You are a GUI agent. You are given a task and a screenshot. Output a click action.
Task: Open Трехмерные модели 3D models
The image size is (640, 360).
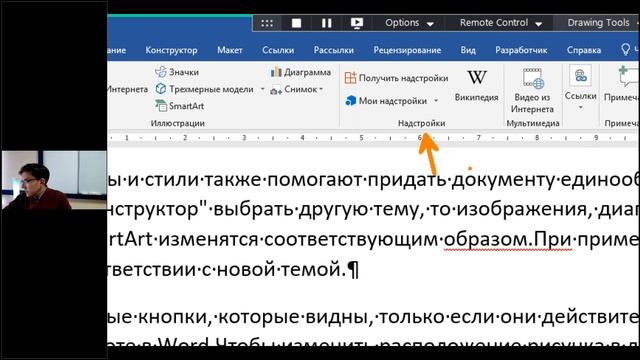(x=205, y=89)
